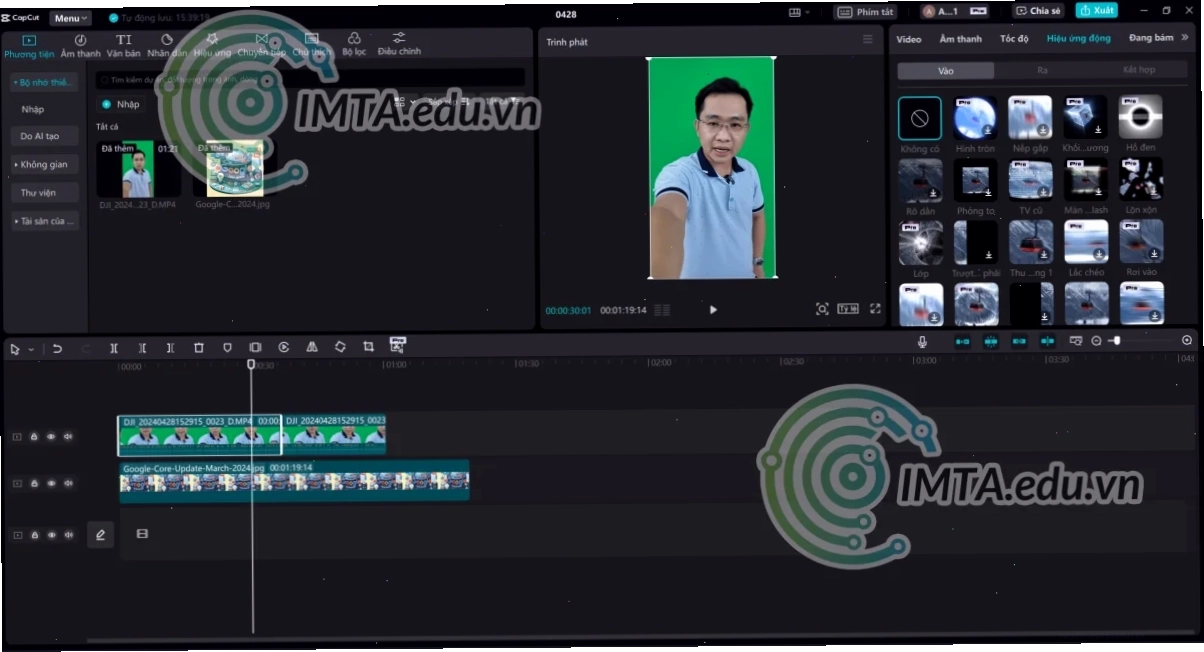Mute the Google-Core-Update track

[x=68, y=484]
